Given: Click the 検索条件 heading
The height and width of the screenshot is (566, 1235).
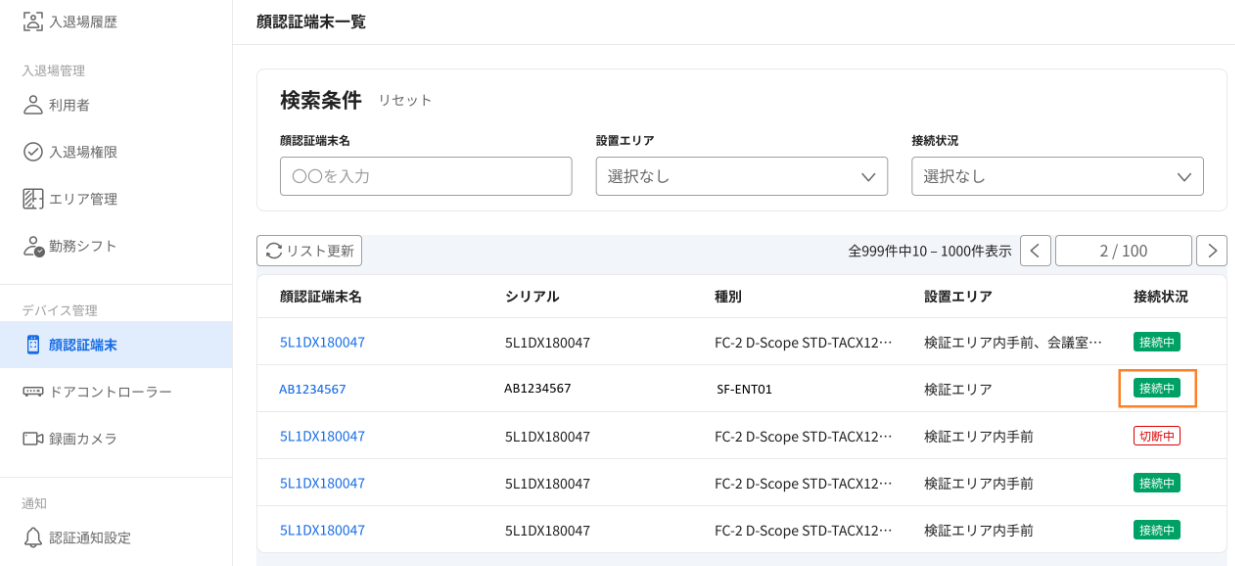Looking at the screenshot, I should [x=321, y=100].
